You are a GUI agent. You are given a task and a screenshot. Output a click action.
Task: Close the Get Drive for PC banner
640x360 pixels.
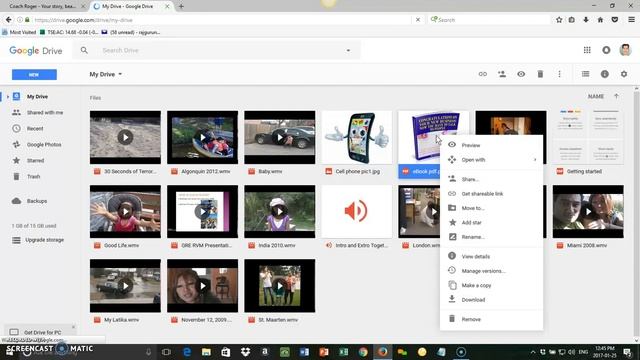[x=73, y=327]
